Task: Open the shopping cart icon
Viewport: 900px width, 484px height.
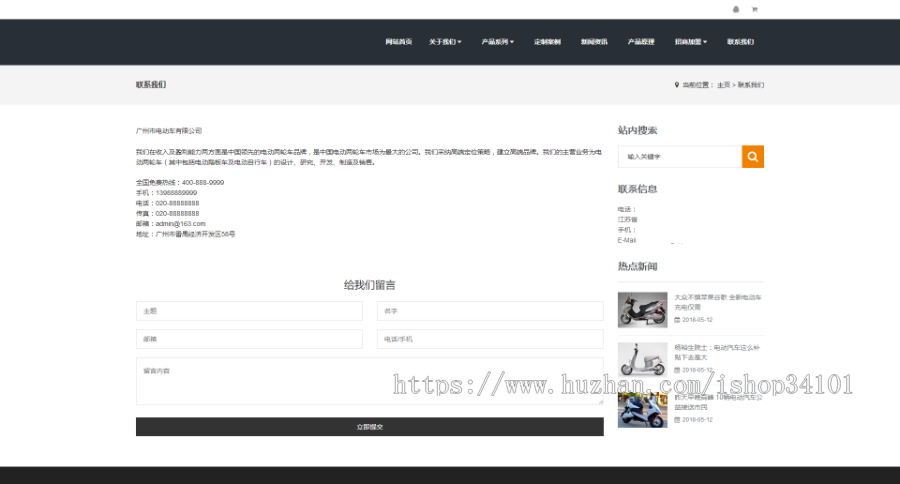Action: pyautogui.click(x=754, y=9)
